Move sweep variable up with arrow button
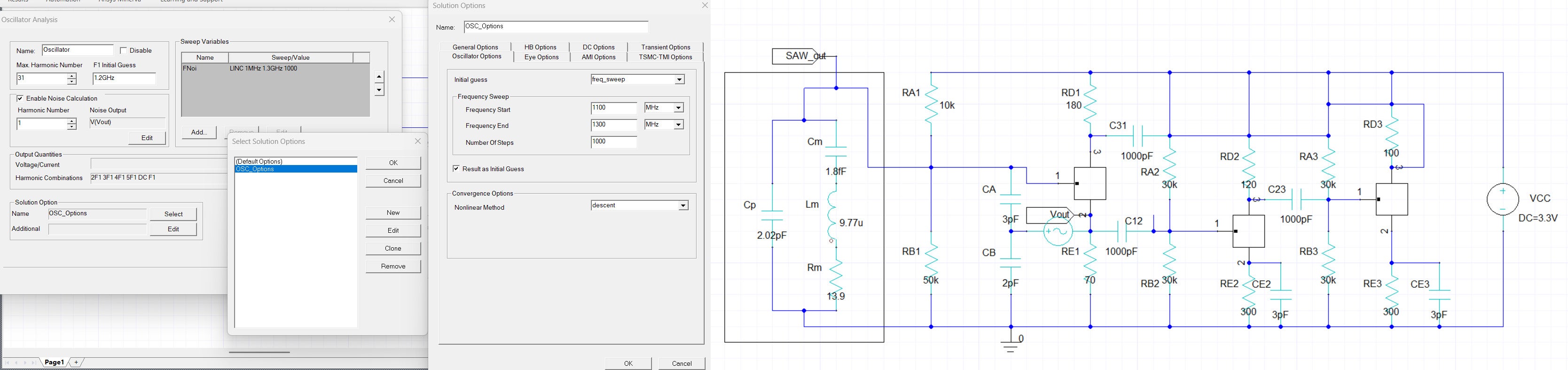Image resolution: width=1568 pixels, height=370 pixels. coord(379,77)
